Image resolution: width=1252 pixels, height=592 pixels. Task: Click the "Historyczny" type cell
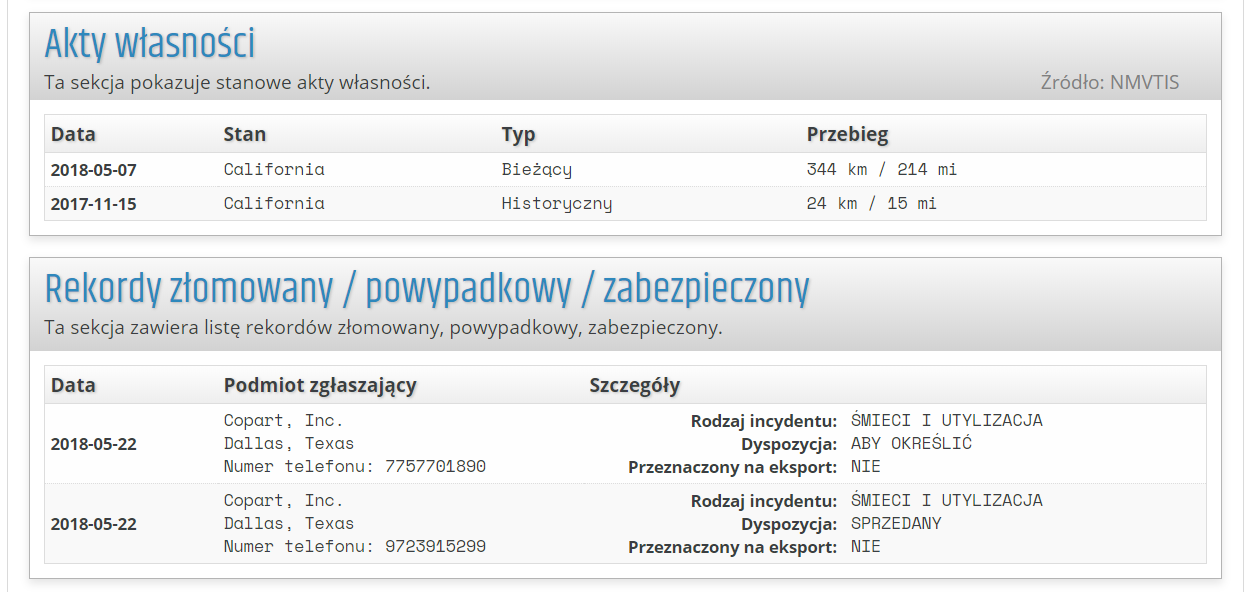(556, 204)
